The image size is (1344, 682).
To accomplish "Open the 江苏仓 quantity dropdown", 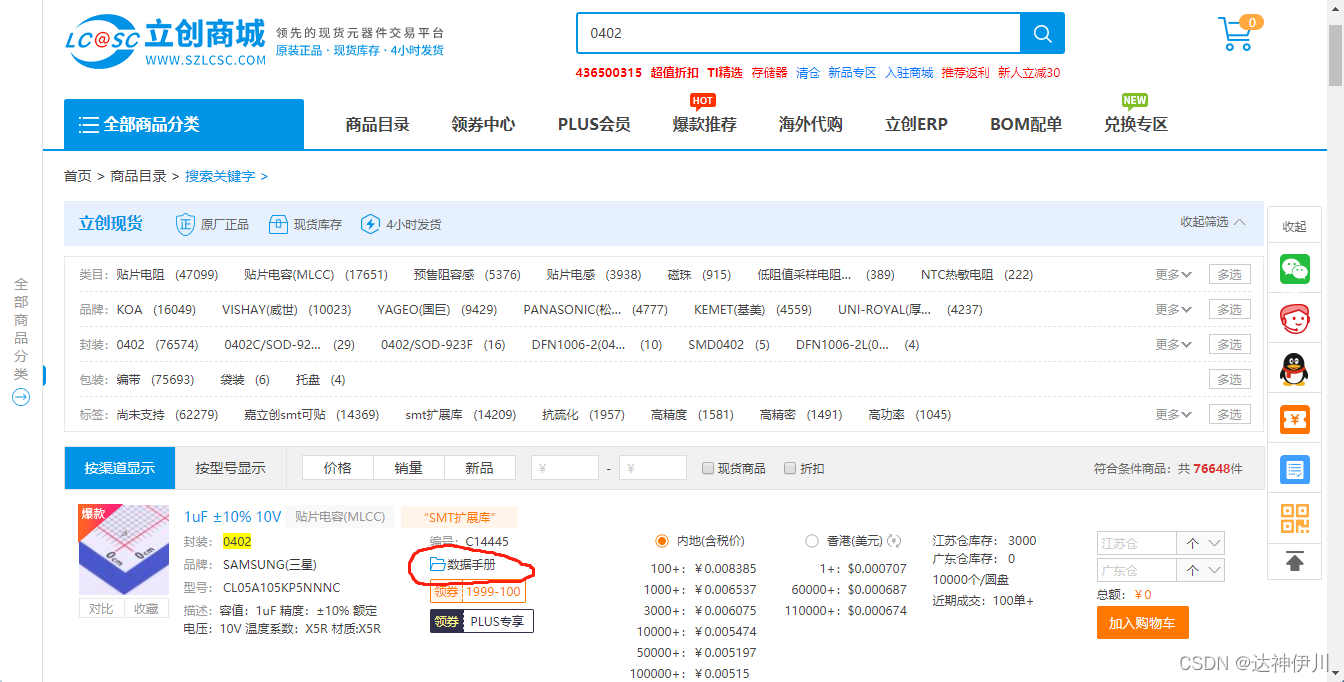I will point(1215,543).
